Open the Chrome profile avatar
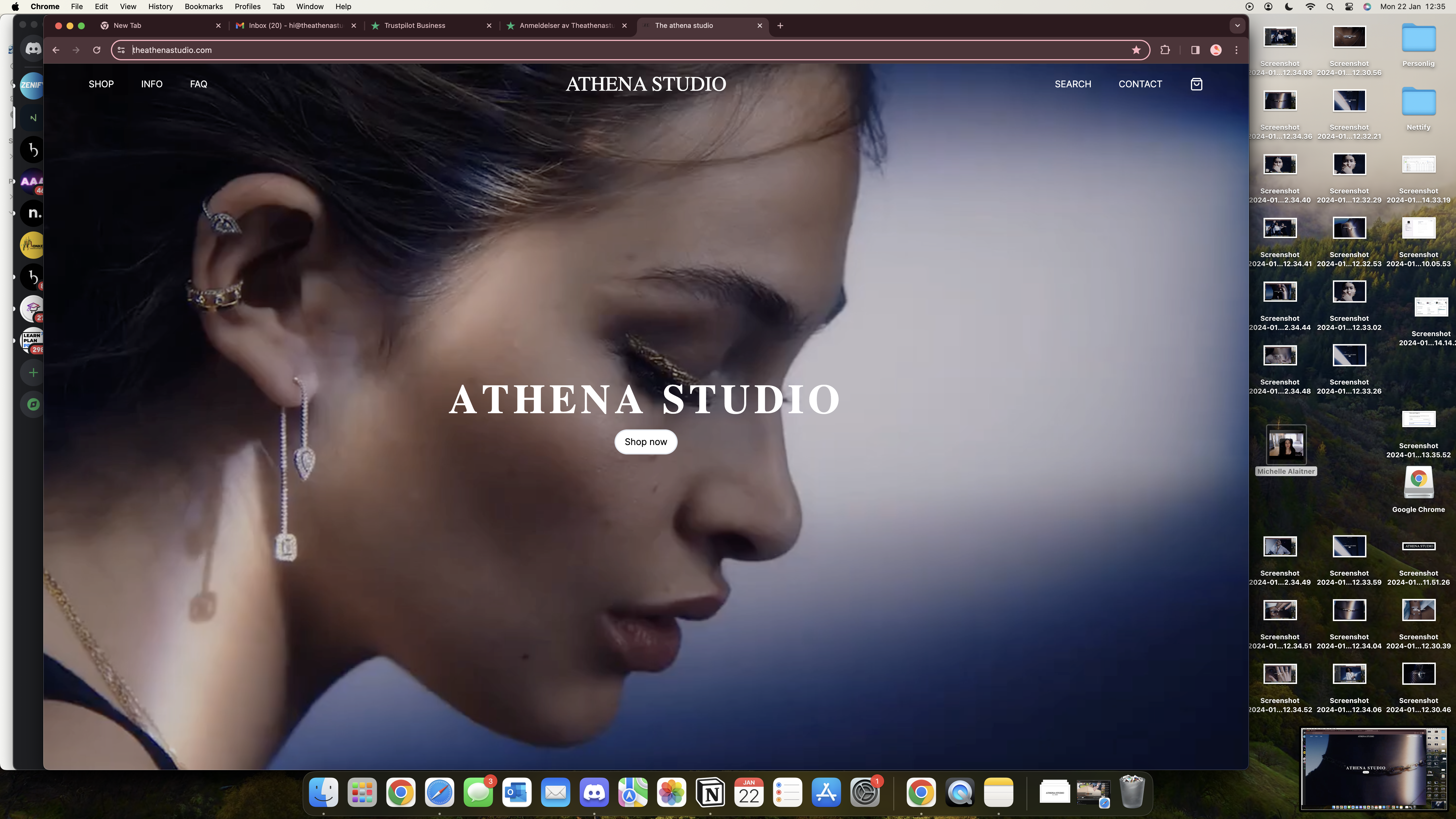The height and width of the screenshot is (819, 1456). coord(1216,50)
